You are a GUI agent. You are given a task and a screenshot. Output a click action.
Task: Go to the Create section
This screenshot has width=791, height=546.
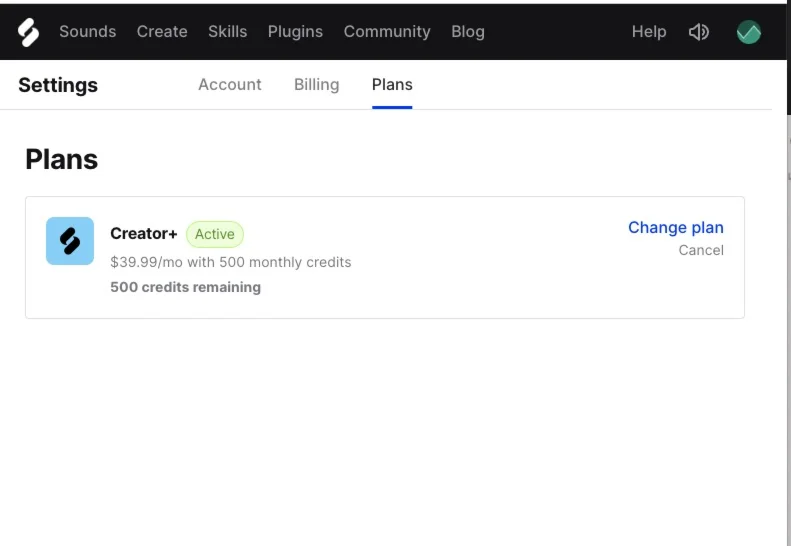coord(162,32)
